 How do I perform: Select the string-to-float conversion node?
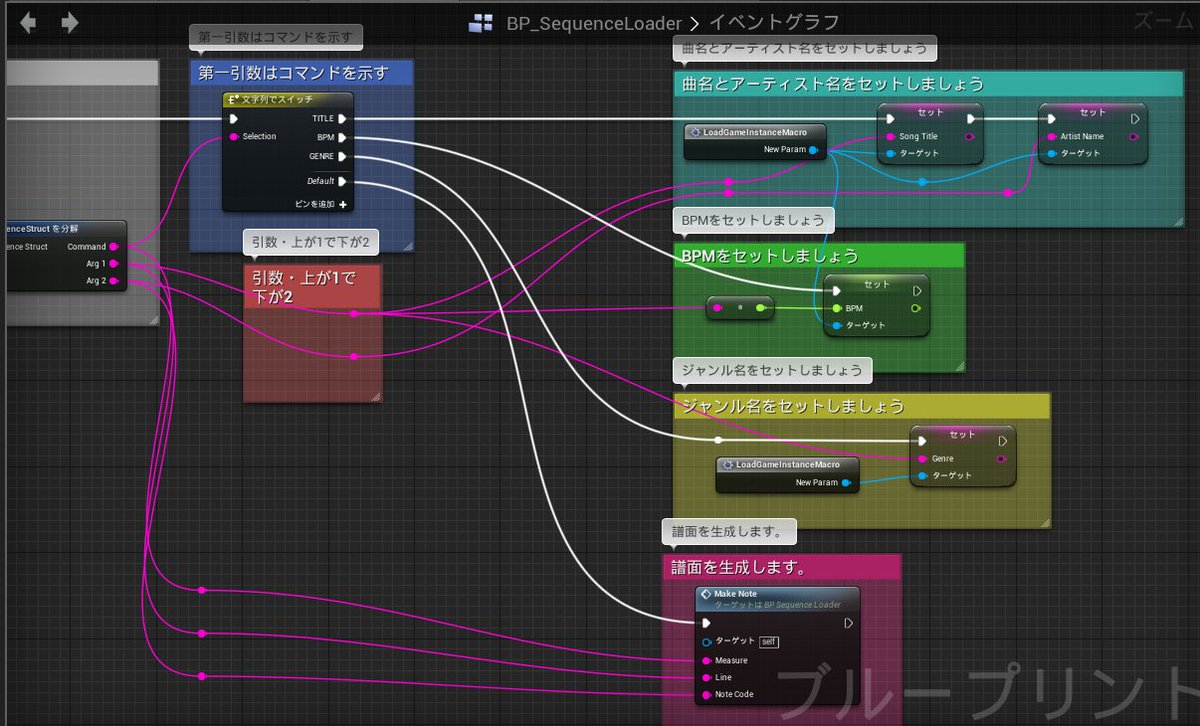pos(740,308)
